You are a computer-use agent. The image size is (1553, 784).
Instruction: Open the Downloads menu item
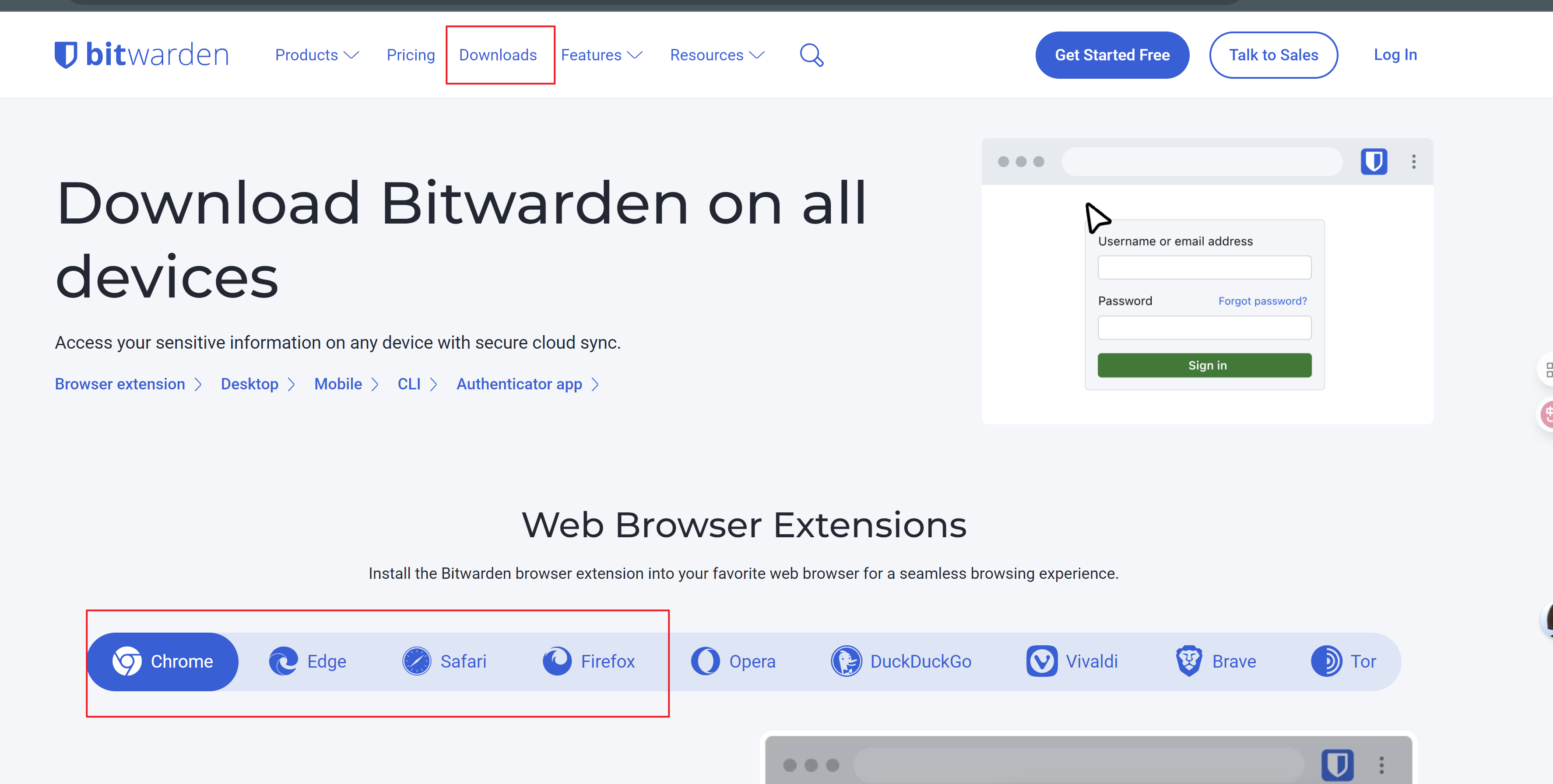coord(497,55)
